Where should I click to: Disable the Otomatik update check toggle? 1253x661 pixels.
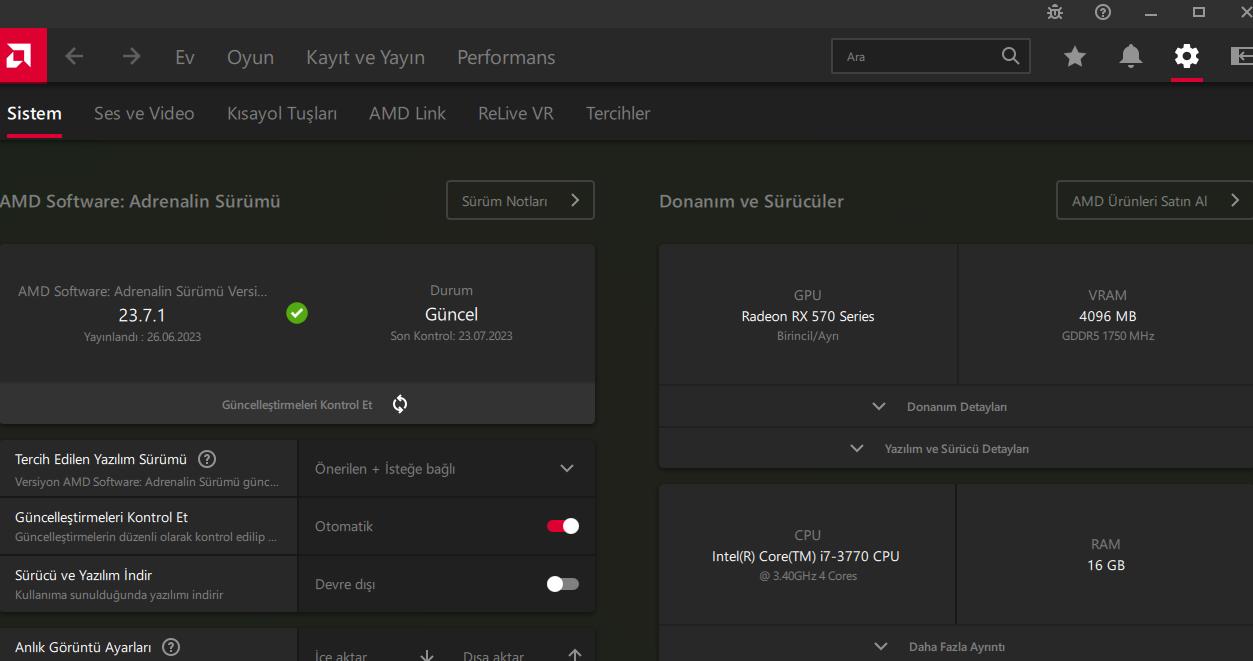[562, 526]
